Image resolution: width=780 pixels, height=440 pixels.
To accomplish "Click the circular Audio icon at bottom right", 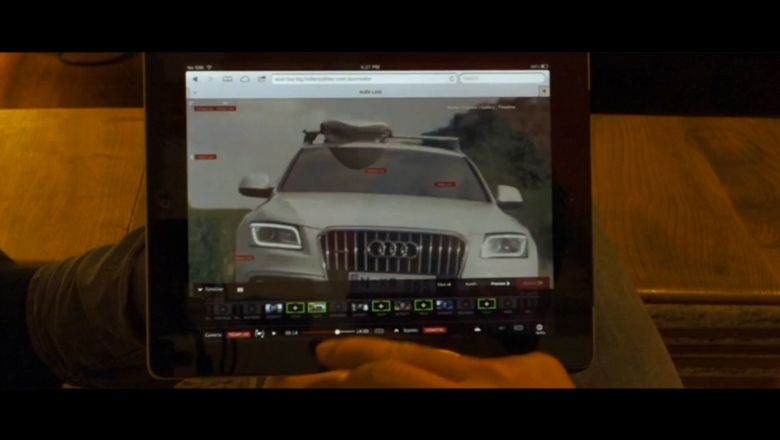I will click(x=540, y=328).
